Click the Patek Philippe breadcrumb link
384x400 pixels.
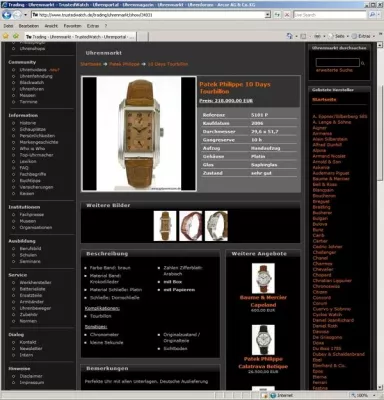(x=124, y=64)
